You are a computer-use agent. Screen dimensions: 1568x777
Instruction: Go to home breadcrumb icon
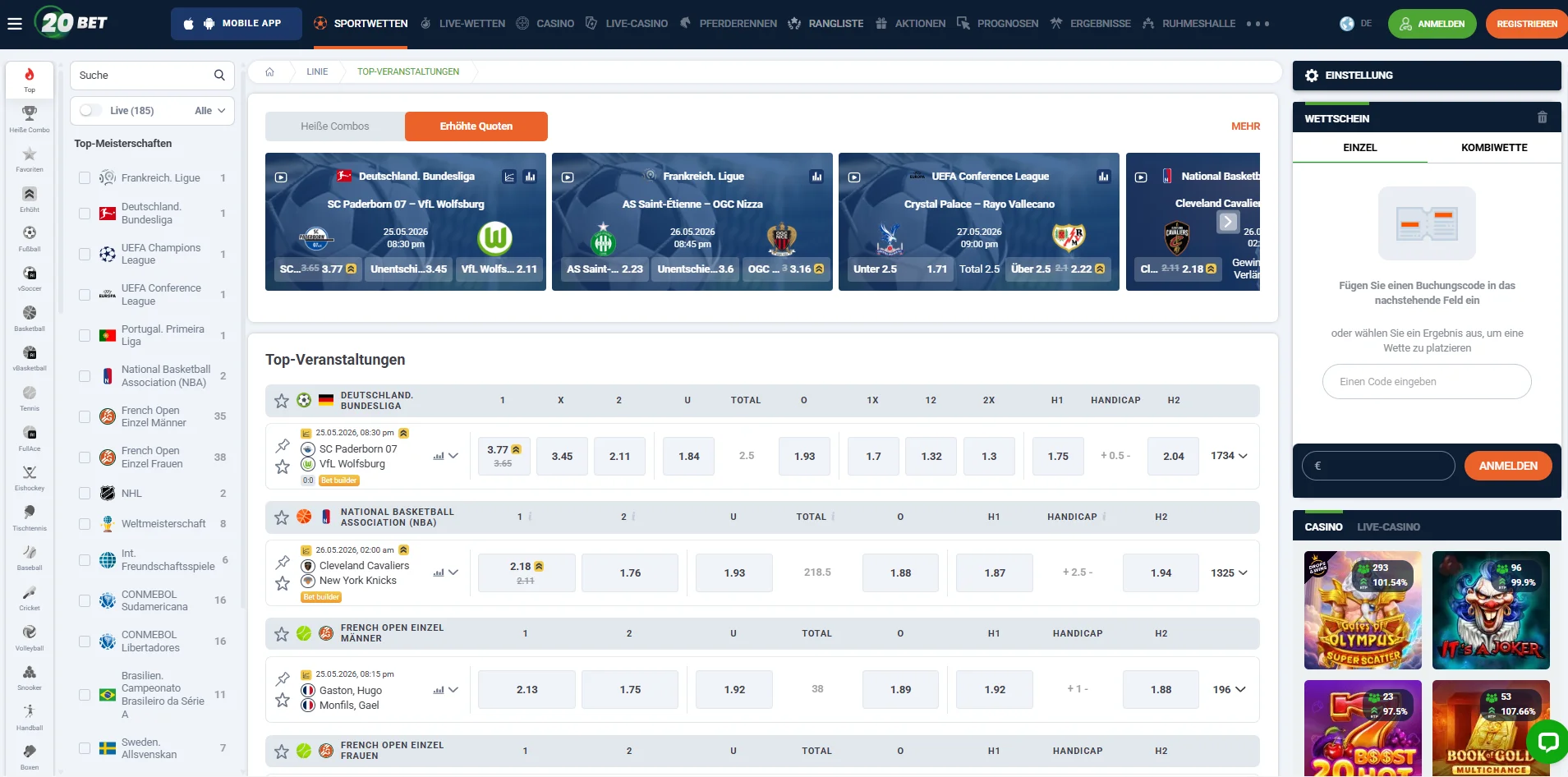[269, 72]
